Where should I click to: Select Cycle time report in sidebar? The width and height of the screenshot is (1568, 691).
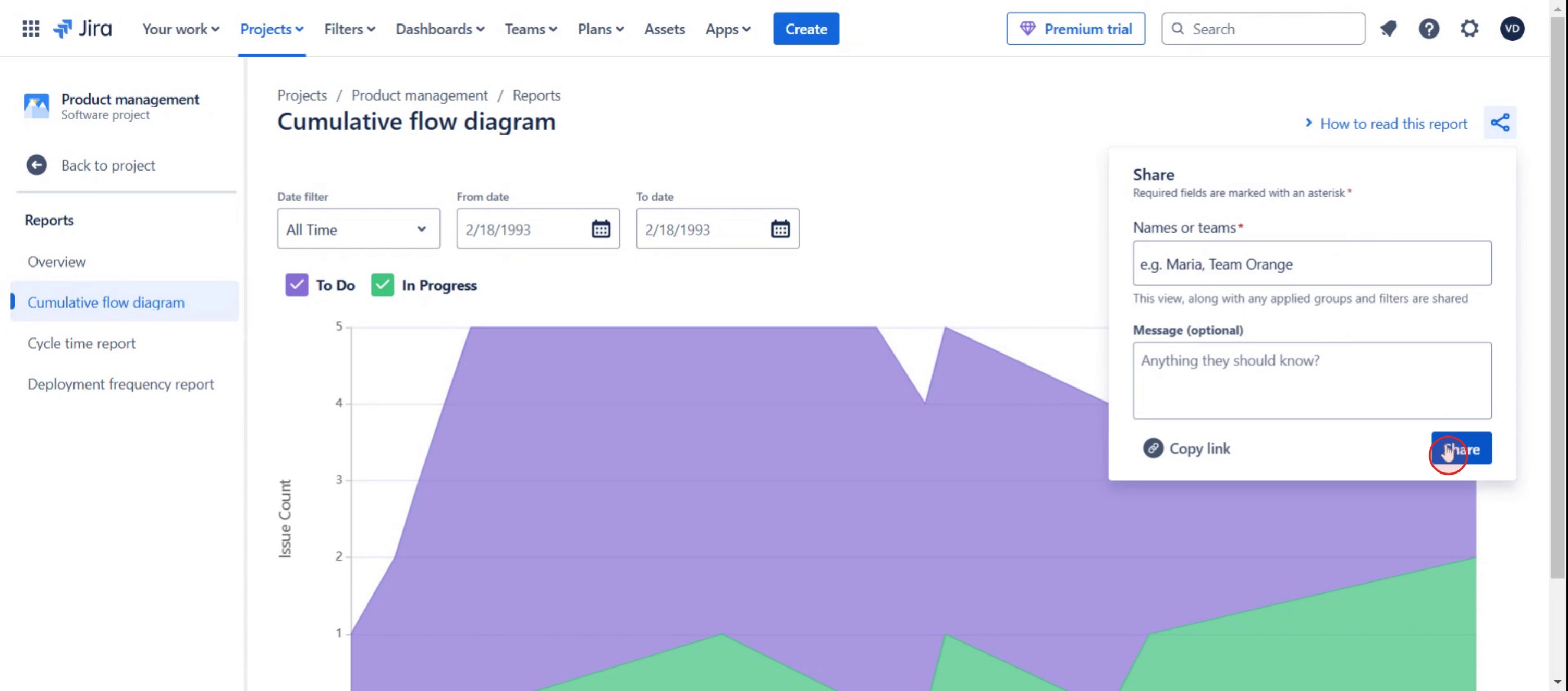coord(81,343)
